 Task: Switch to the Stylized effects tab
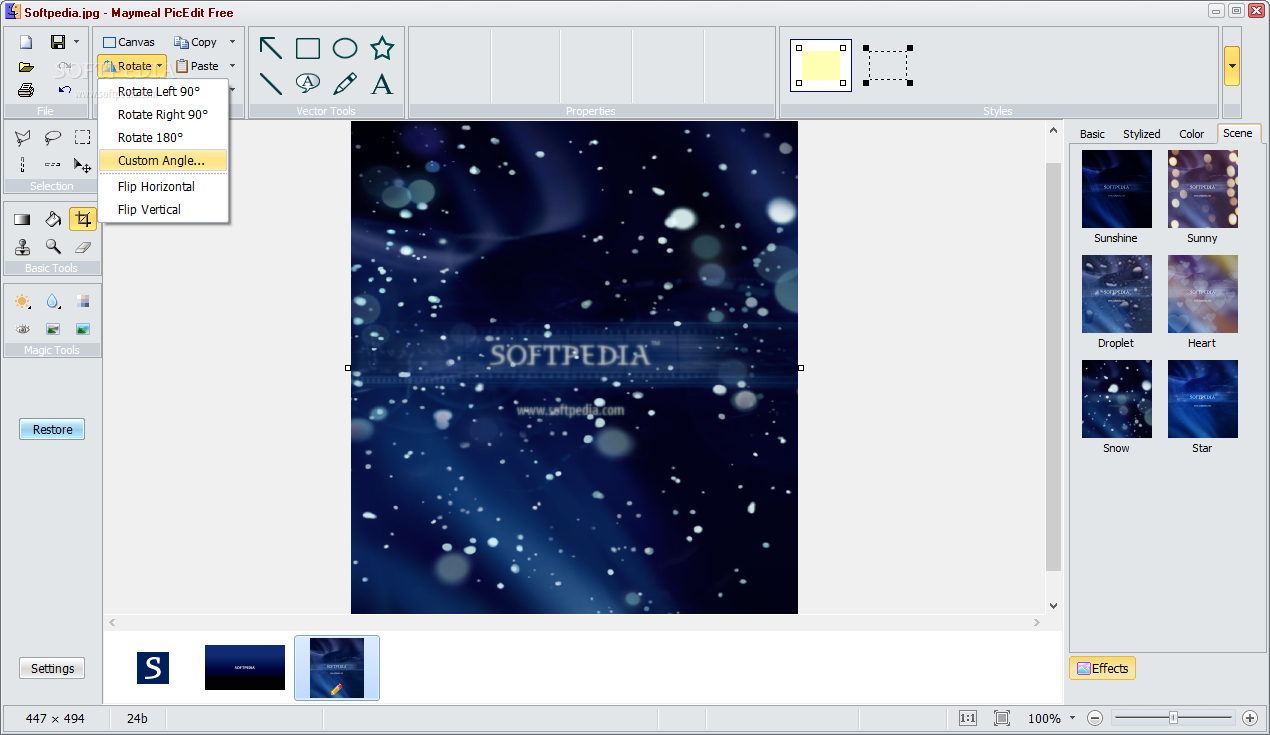tap(1141, 134)
